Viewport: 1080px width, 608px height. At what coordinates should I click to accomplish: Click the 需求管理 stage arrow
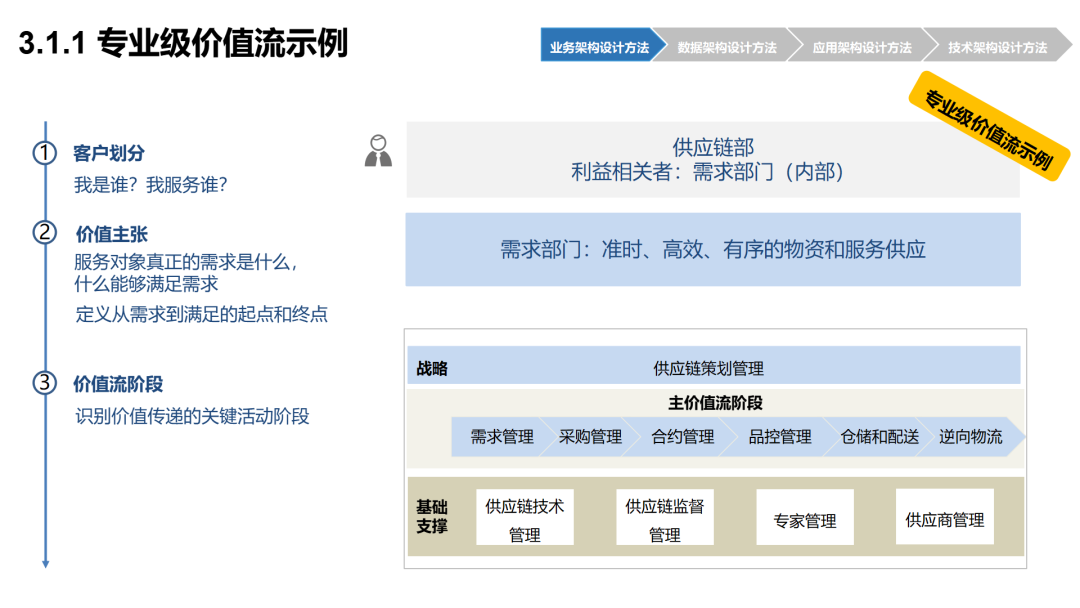[501, 437]
